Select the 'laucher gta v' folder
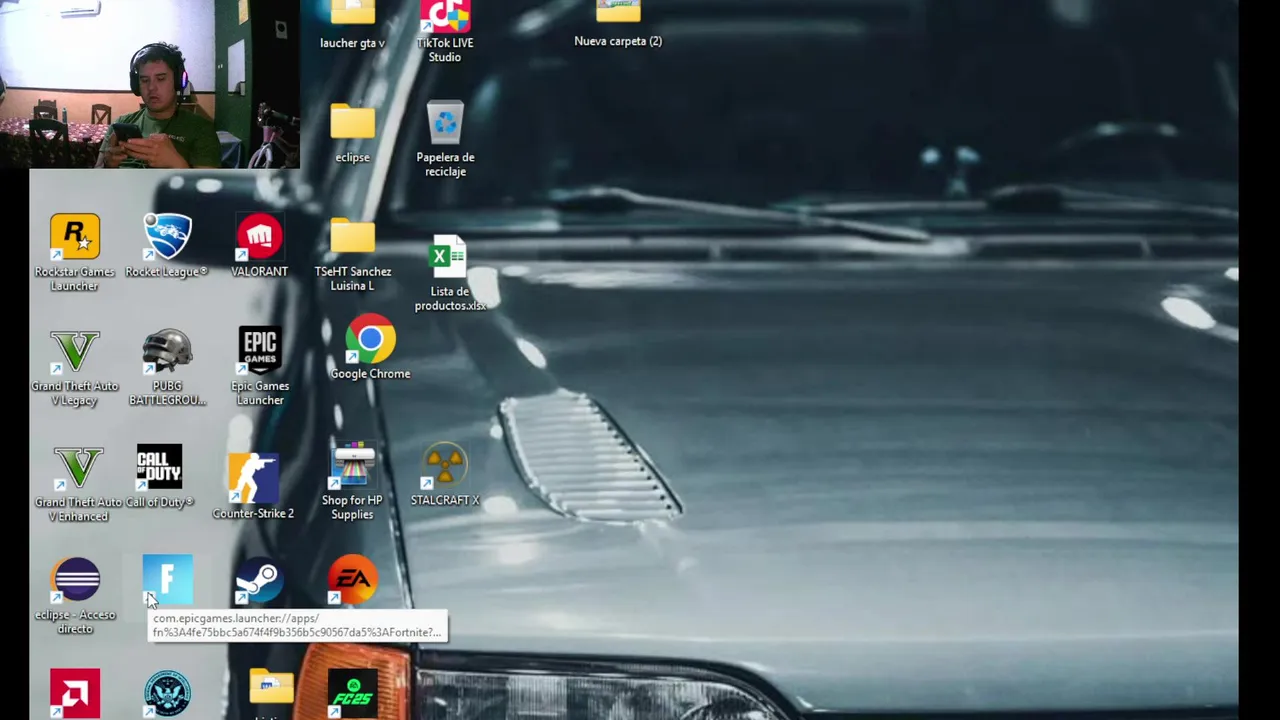The image size is (1280, 720). (352, 14)
